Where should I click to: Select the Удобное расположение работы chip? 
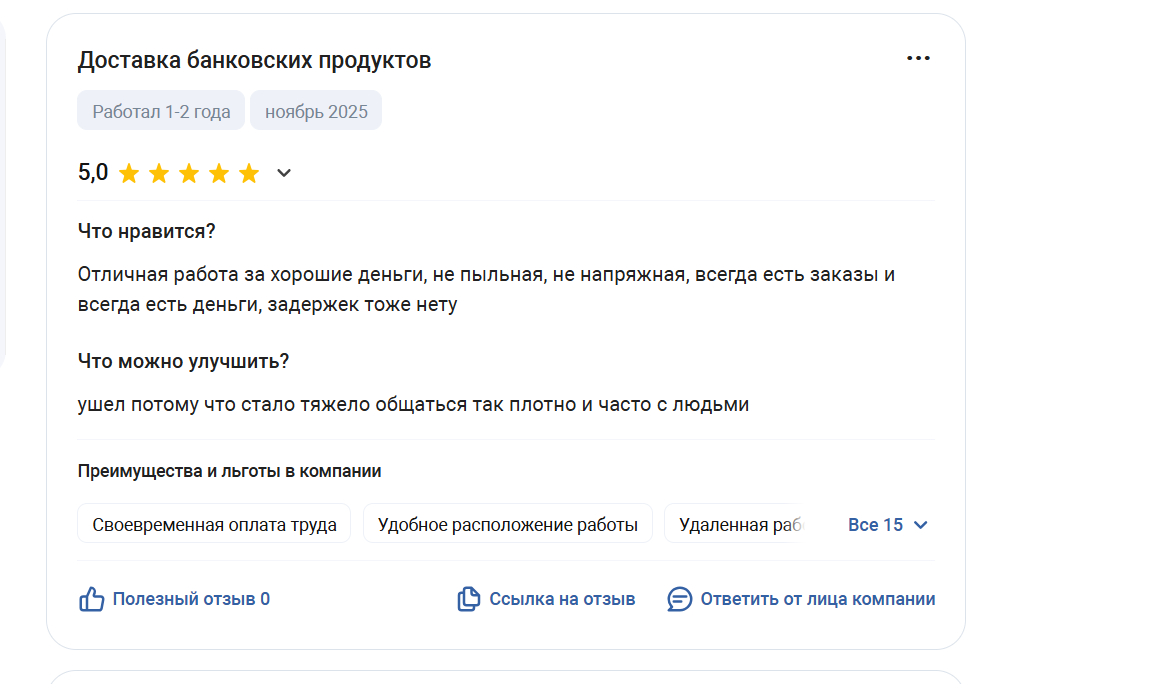[x=507, y=524]
